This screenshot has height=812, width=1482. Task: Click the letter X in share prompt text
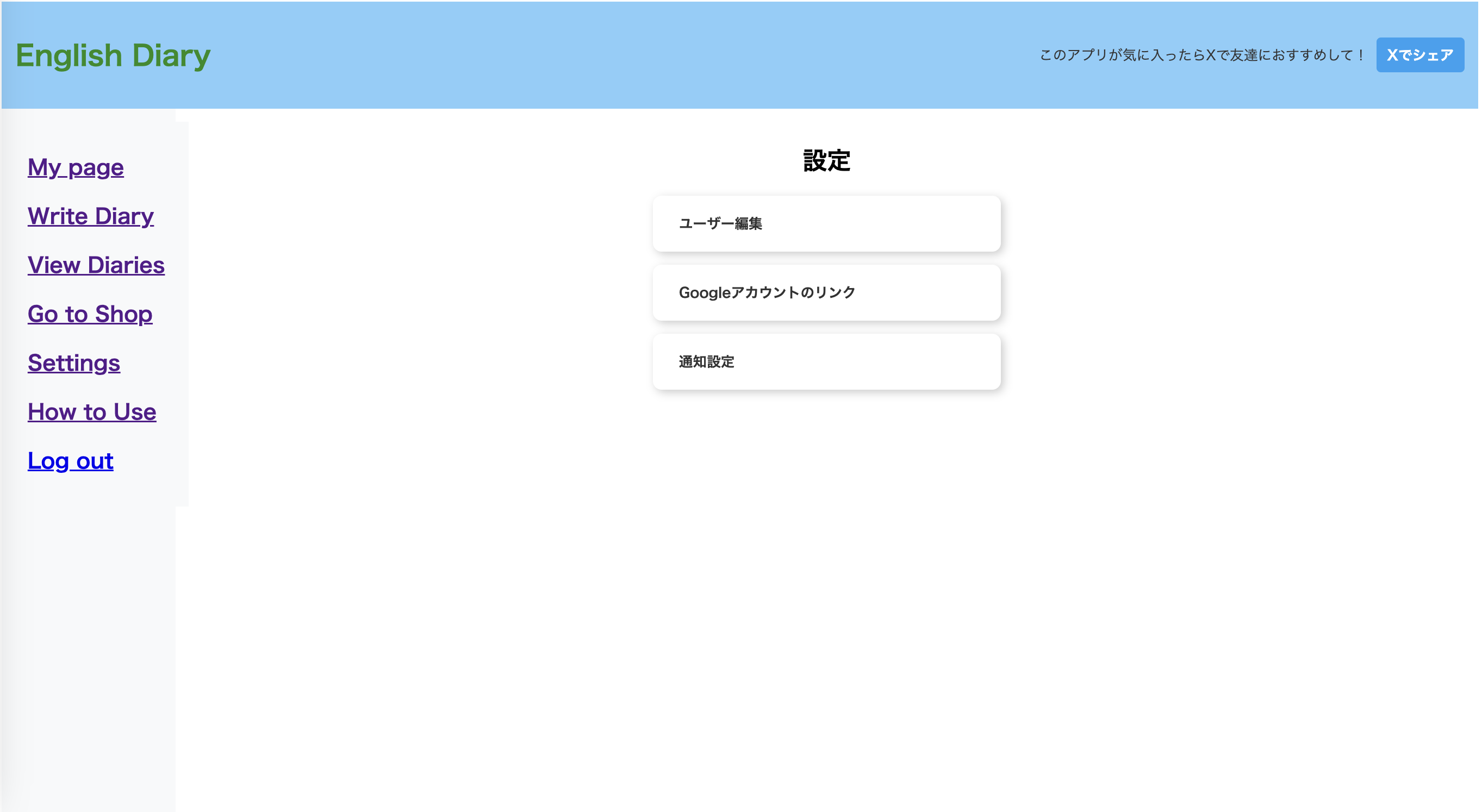(x=1211, y=55)
